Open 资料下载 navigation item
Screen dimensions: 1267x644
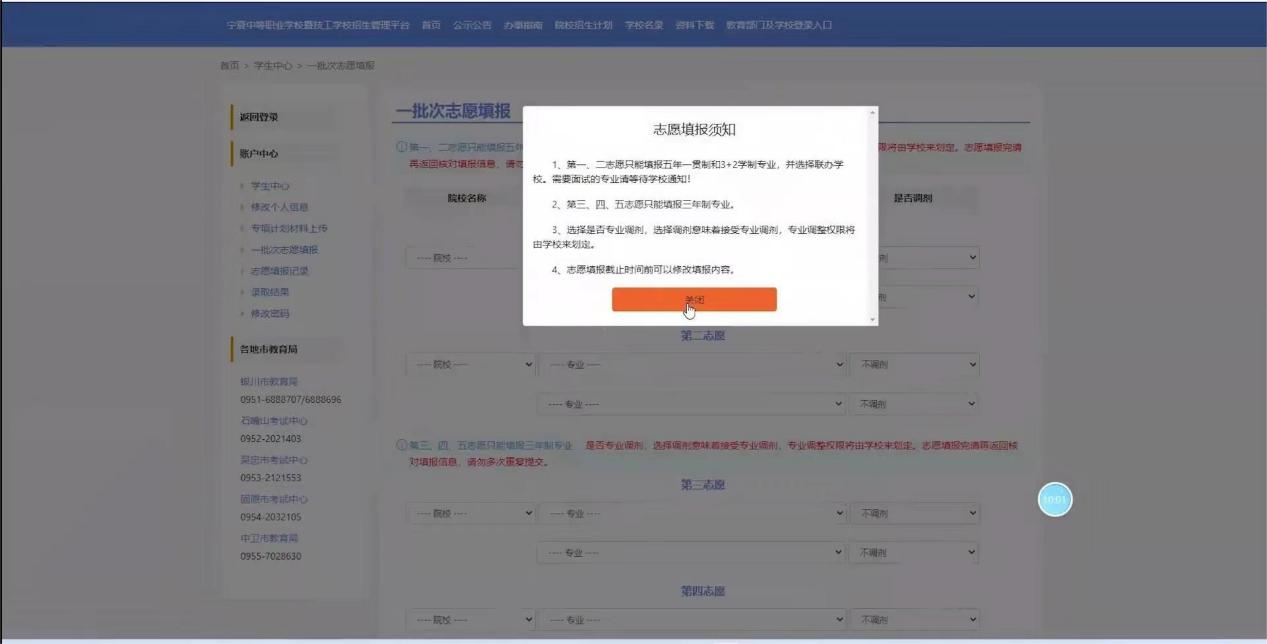pyautogui.click(x=695, y=25)
